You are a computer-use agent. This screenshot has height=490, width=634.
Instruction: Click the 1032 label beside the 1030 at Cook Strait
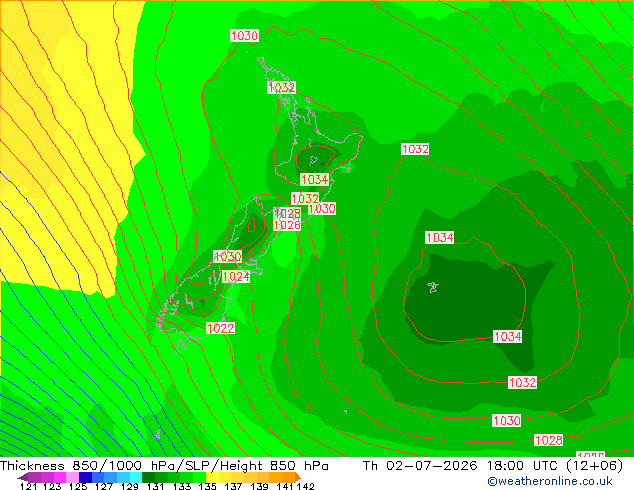pos(305,199)
